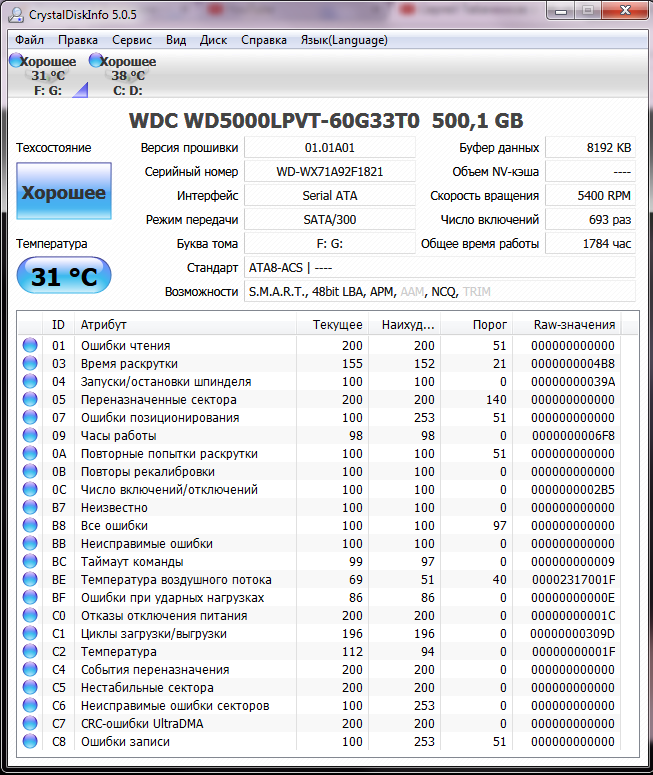Click status orb for Повторные попытки раскрутки
The width and height of the screenshot is (653, 775).
[x=30, y=453]
